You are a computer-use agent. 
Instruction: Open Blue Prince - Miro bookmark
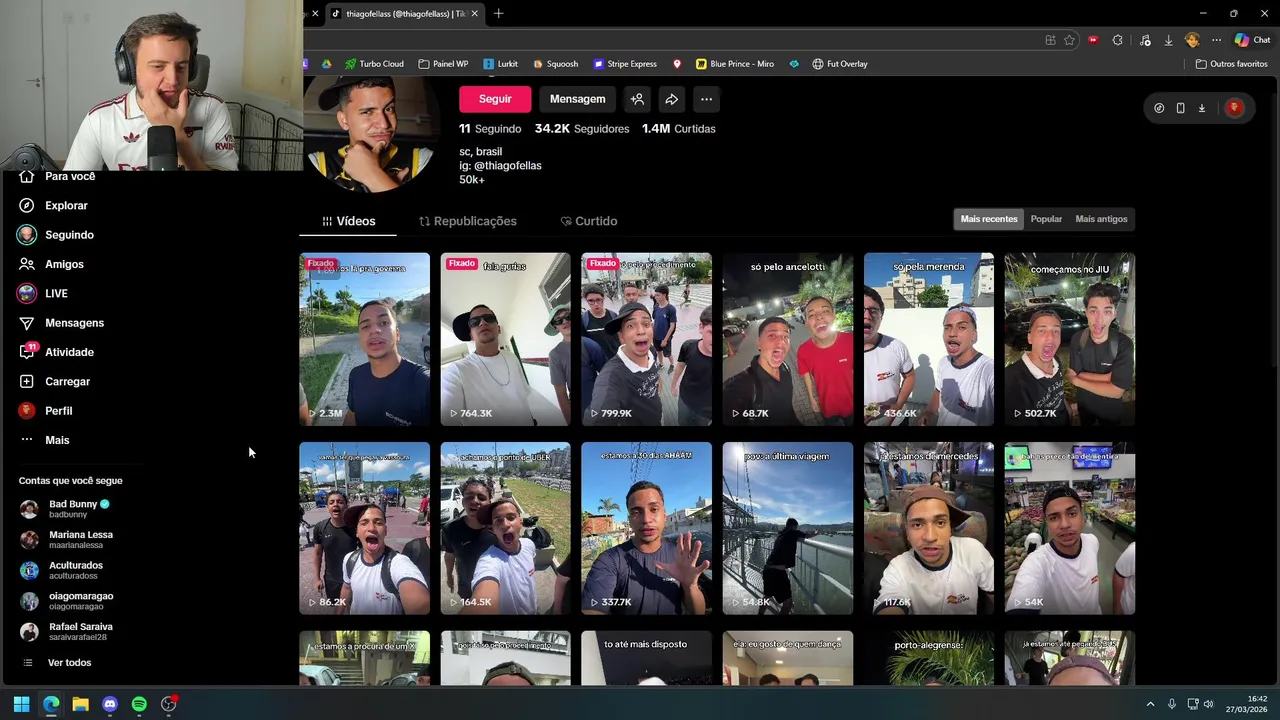click(x=735, y=64)
